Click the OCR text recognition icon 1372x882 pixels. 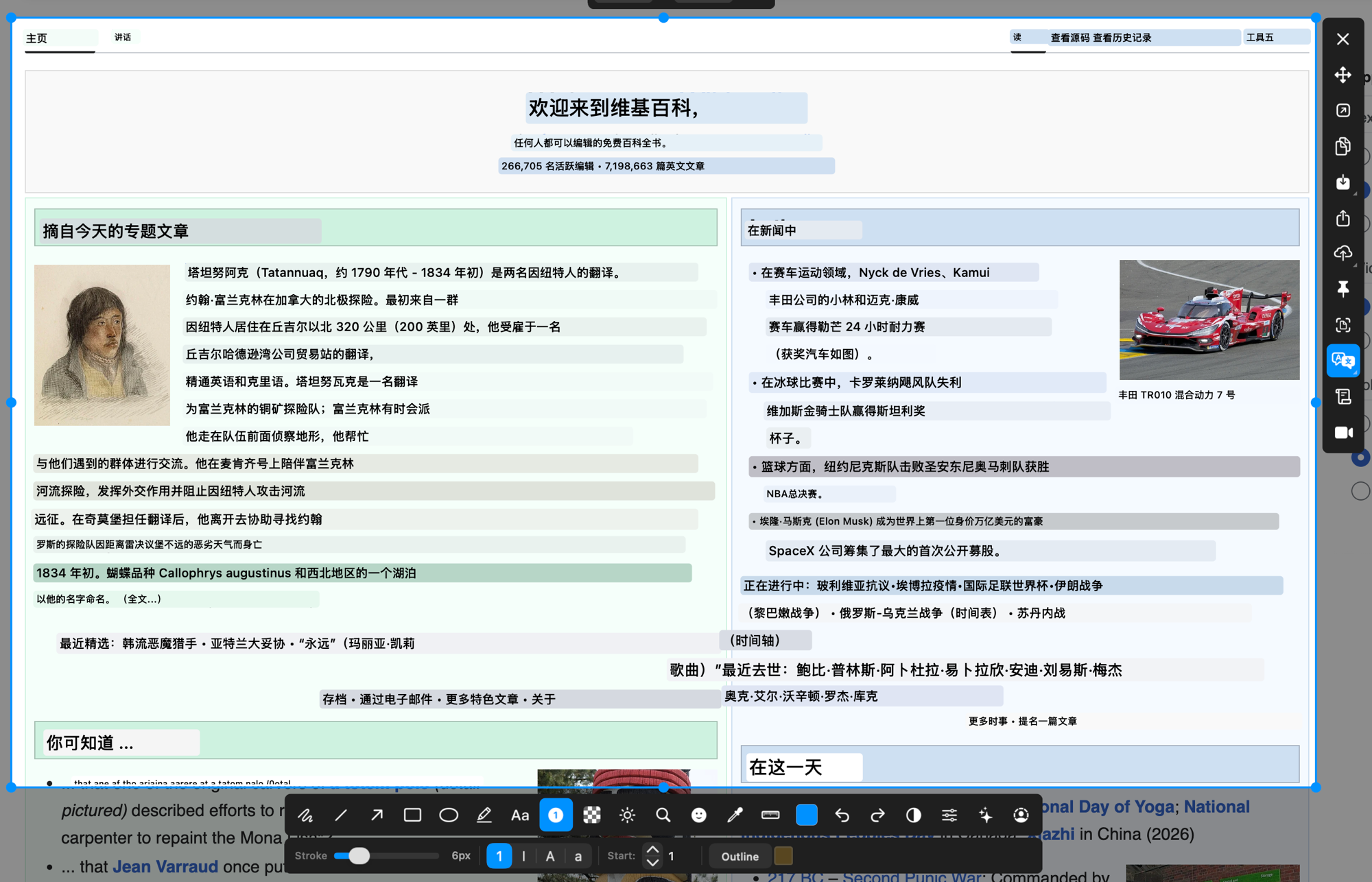click(x=1343, y=325)
